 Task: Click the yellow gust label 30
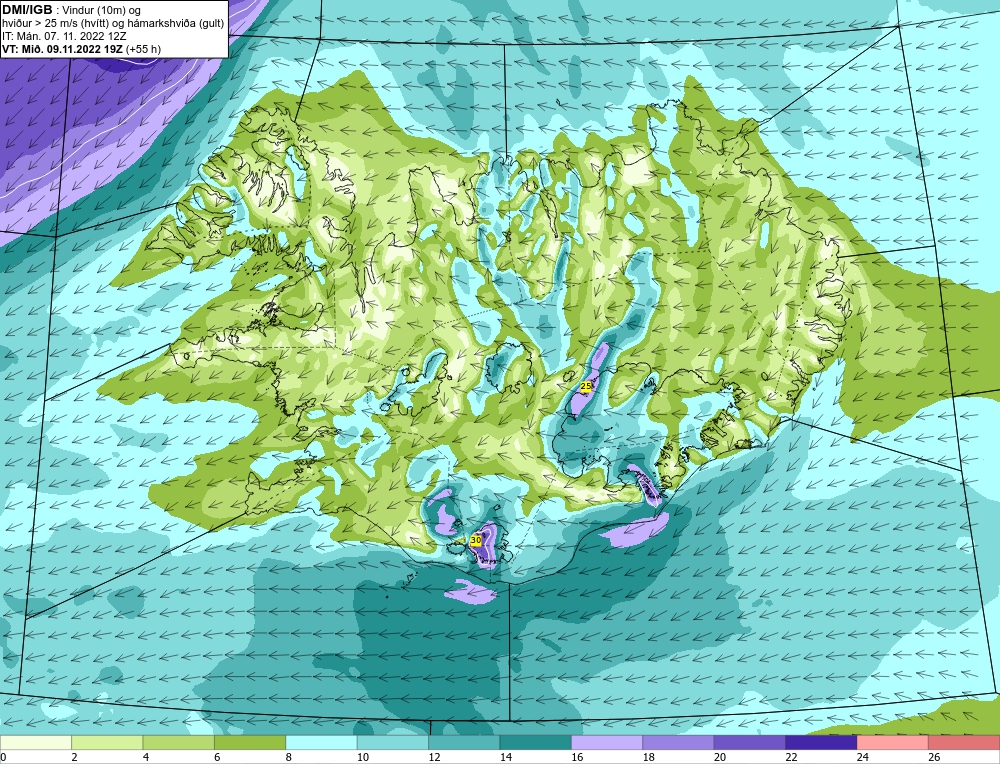476,540
